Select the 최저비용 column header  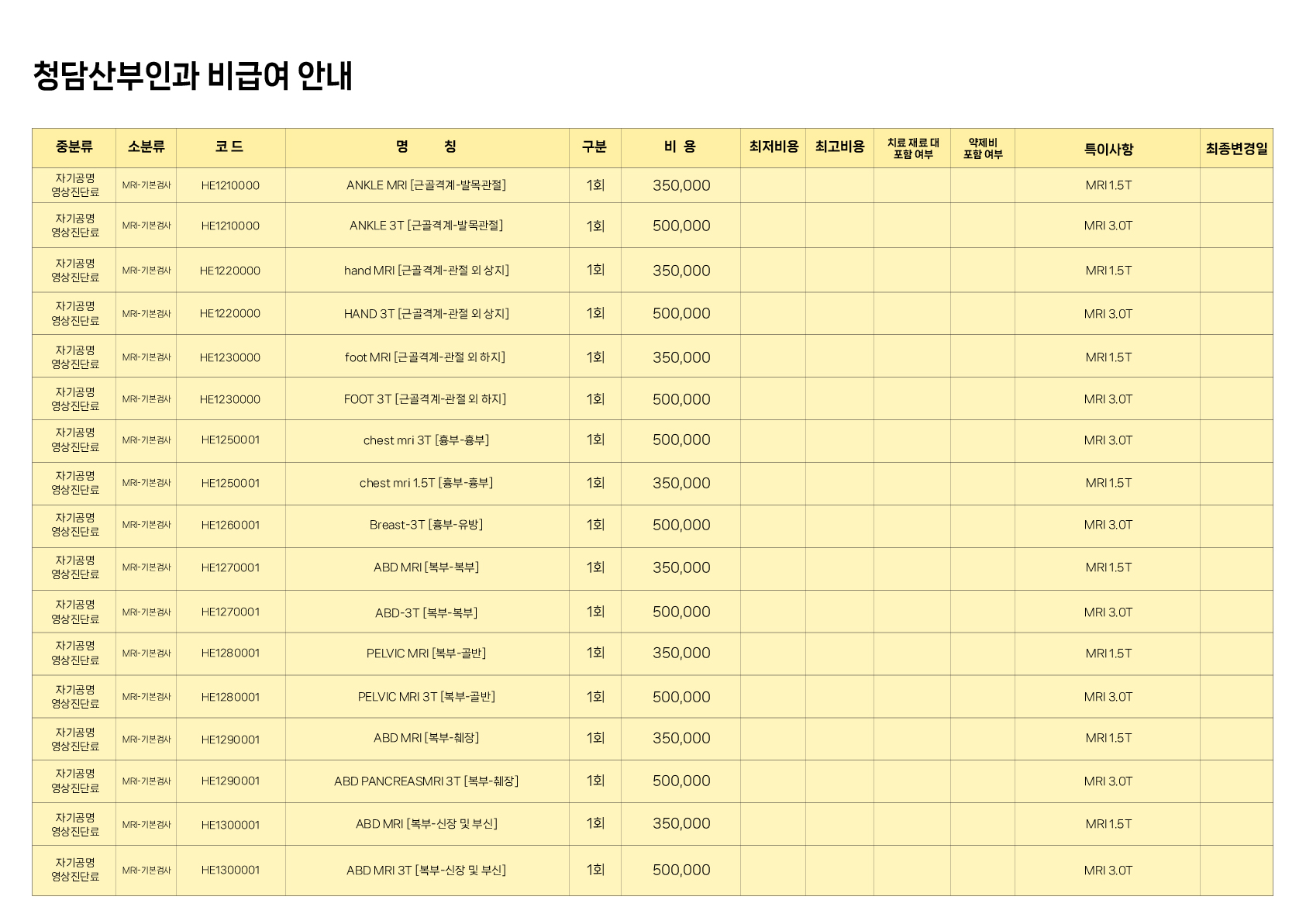point(774,147)
